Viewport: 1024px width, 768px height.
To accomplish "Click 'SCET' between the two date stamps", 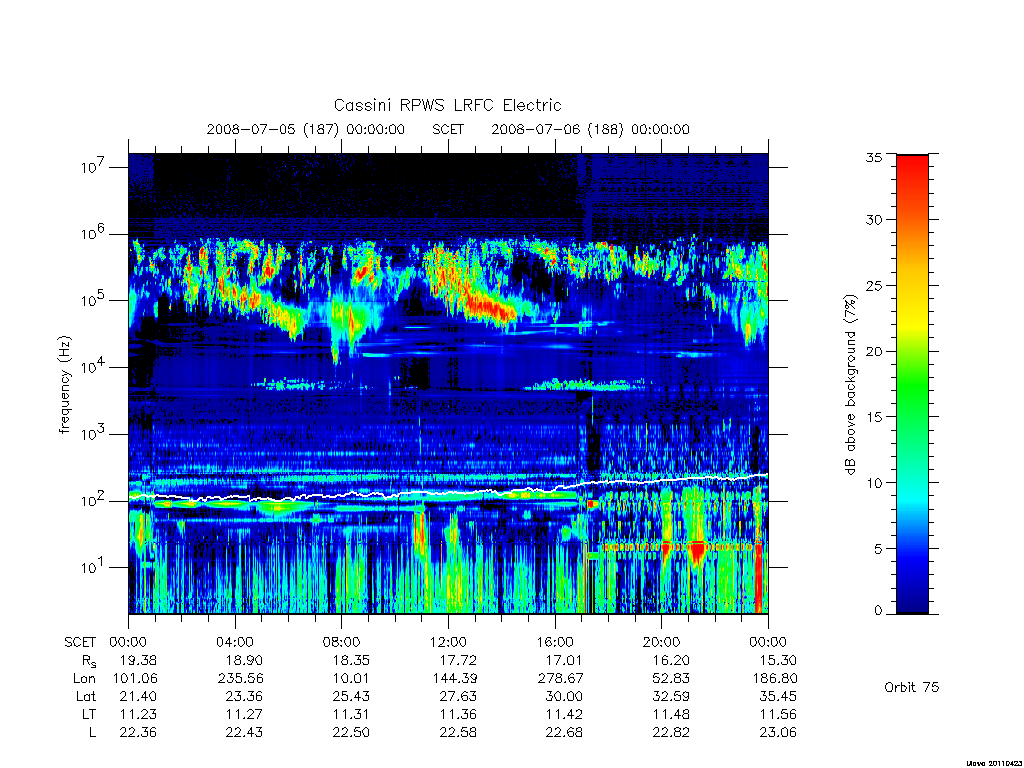I will click(x=447, y=129).
